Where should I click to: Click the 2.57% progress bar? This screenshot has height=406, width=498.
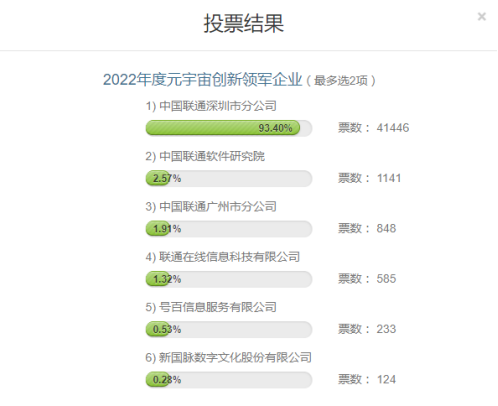tap(229, 178)
